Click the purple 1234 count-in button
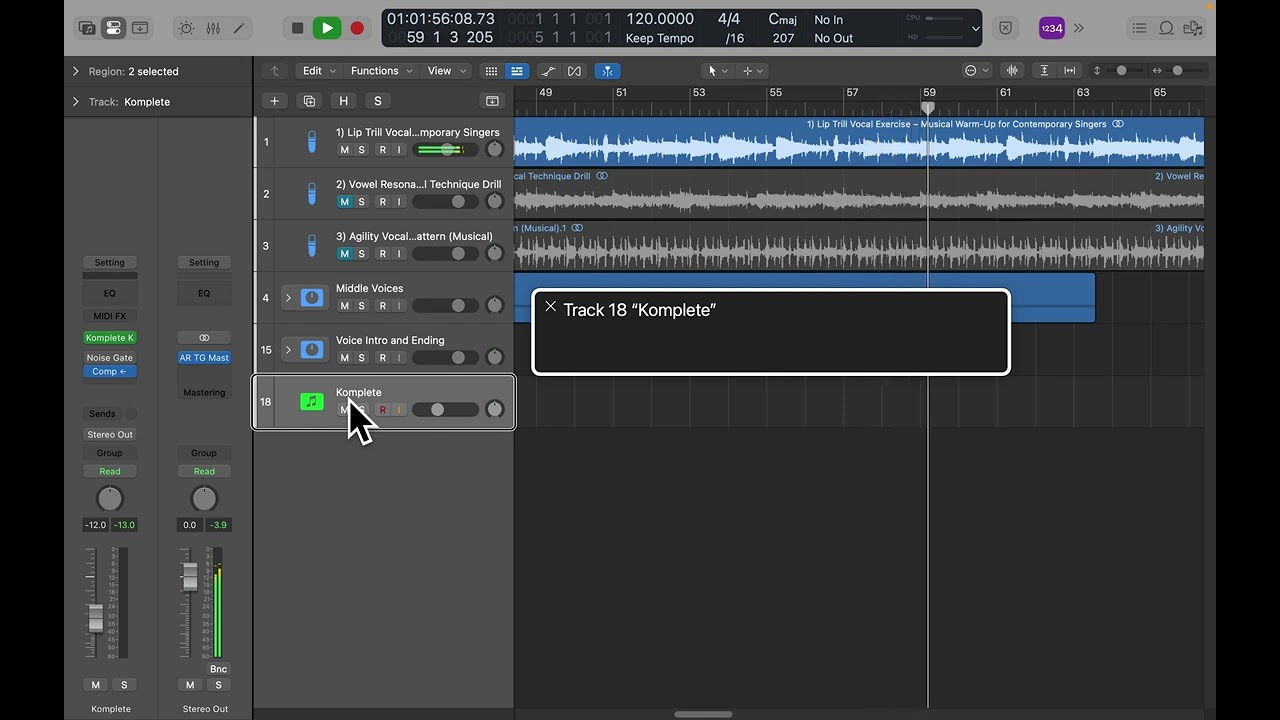Image resolution: width=1280 pixels, height=720 pixels. [x=1051, y=28]
